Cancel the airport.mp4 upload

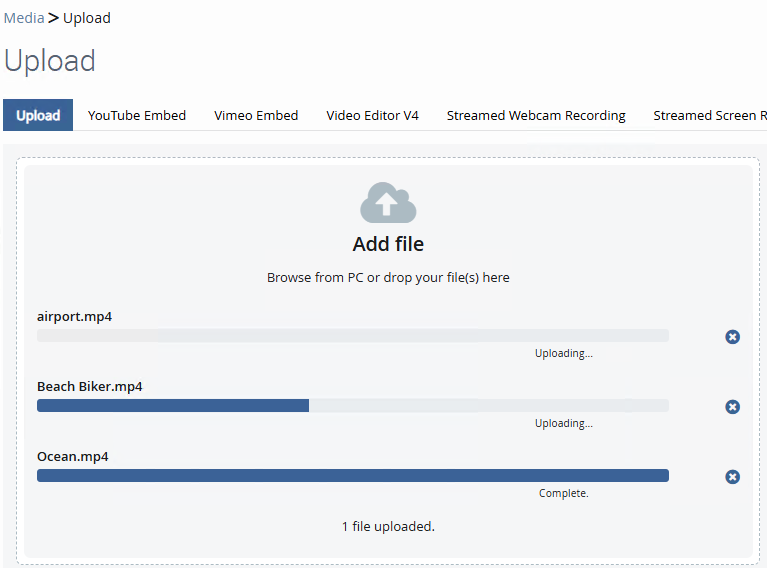click(x=732, y=337)
